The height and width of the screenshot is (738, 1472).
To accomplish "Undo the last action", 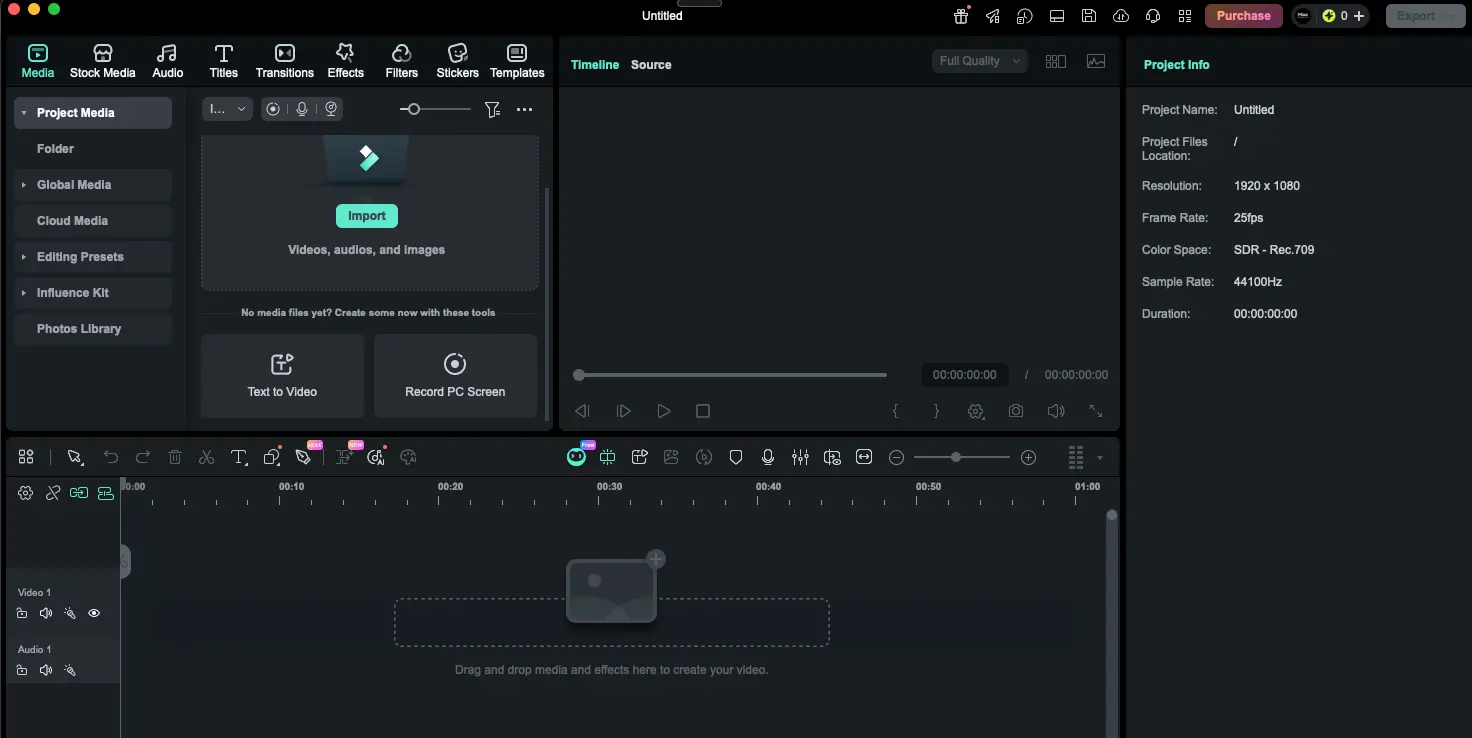I will click(111, 457).
